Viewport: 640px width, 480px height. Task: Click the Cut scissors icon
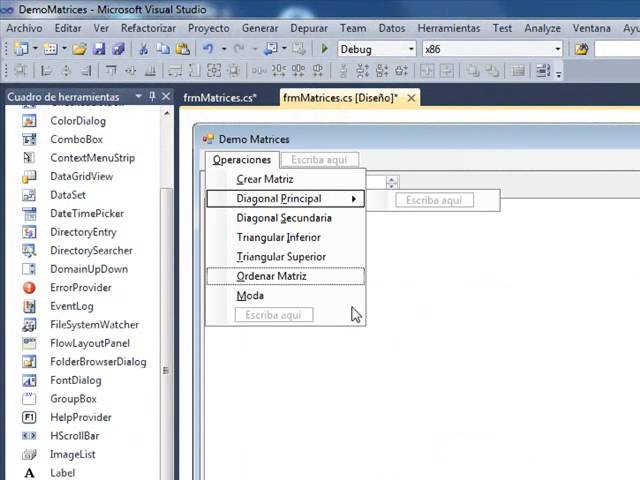tap(143, 49)
